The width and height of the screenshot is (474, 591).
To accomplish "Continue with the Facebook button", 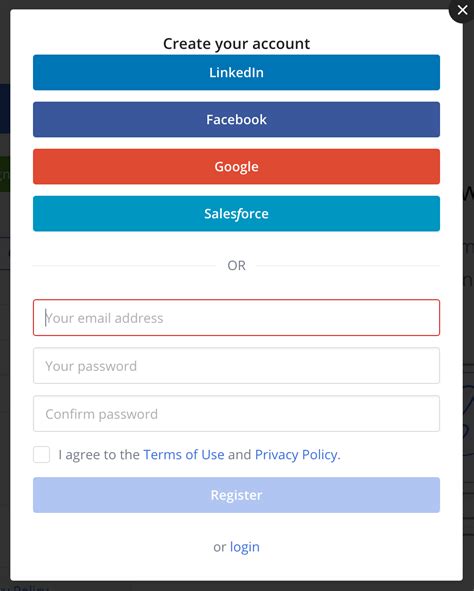I will click(236, 119).
